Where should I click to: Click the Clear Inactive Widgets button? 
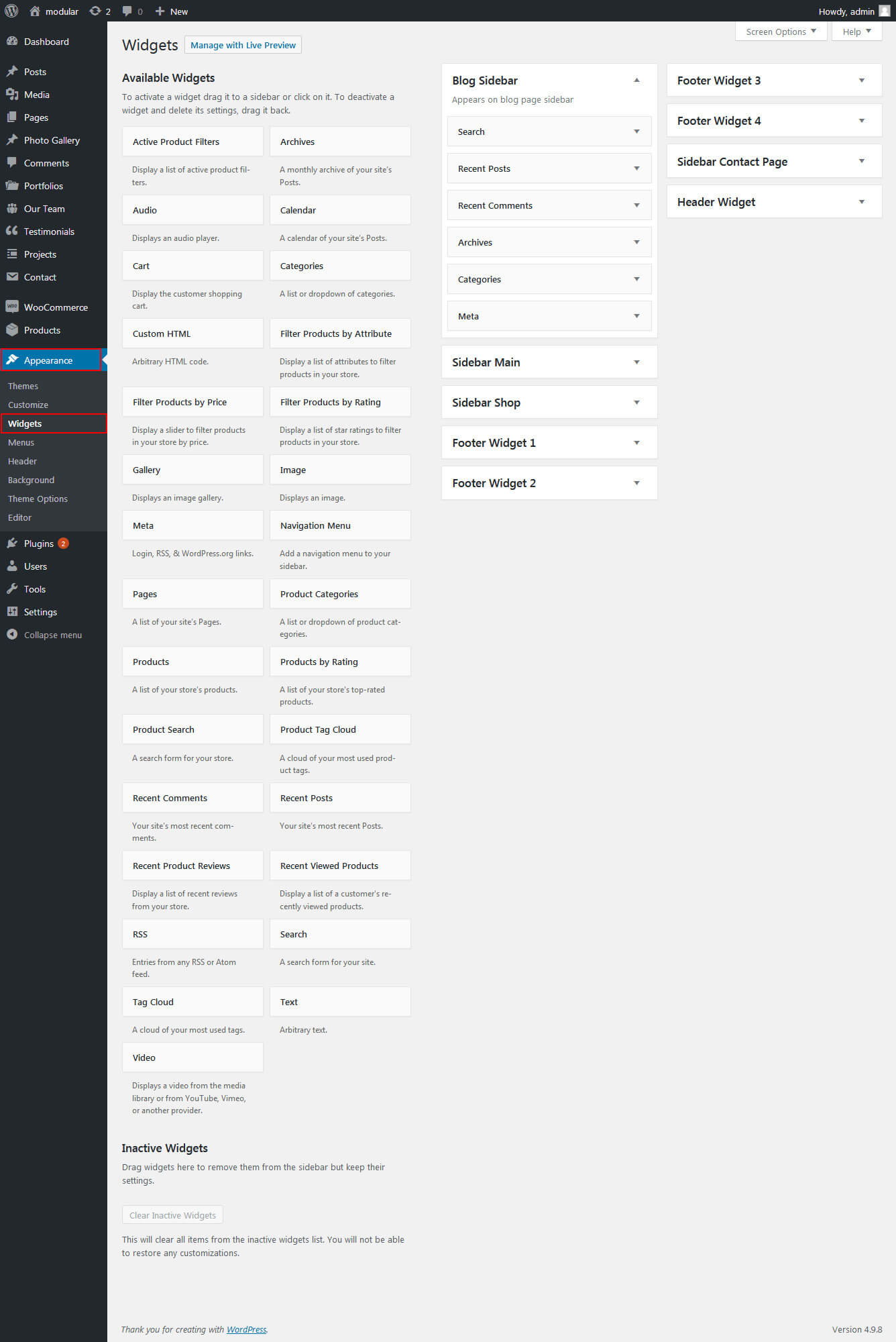172,1215
